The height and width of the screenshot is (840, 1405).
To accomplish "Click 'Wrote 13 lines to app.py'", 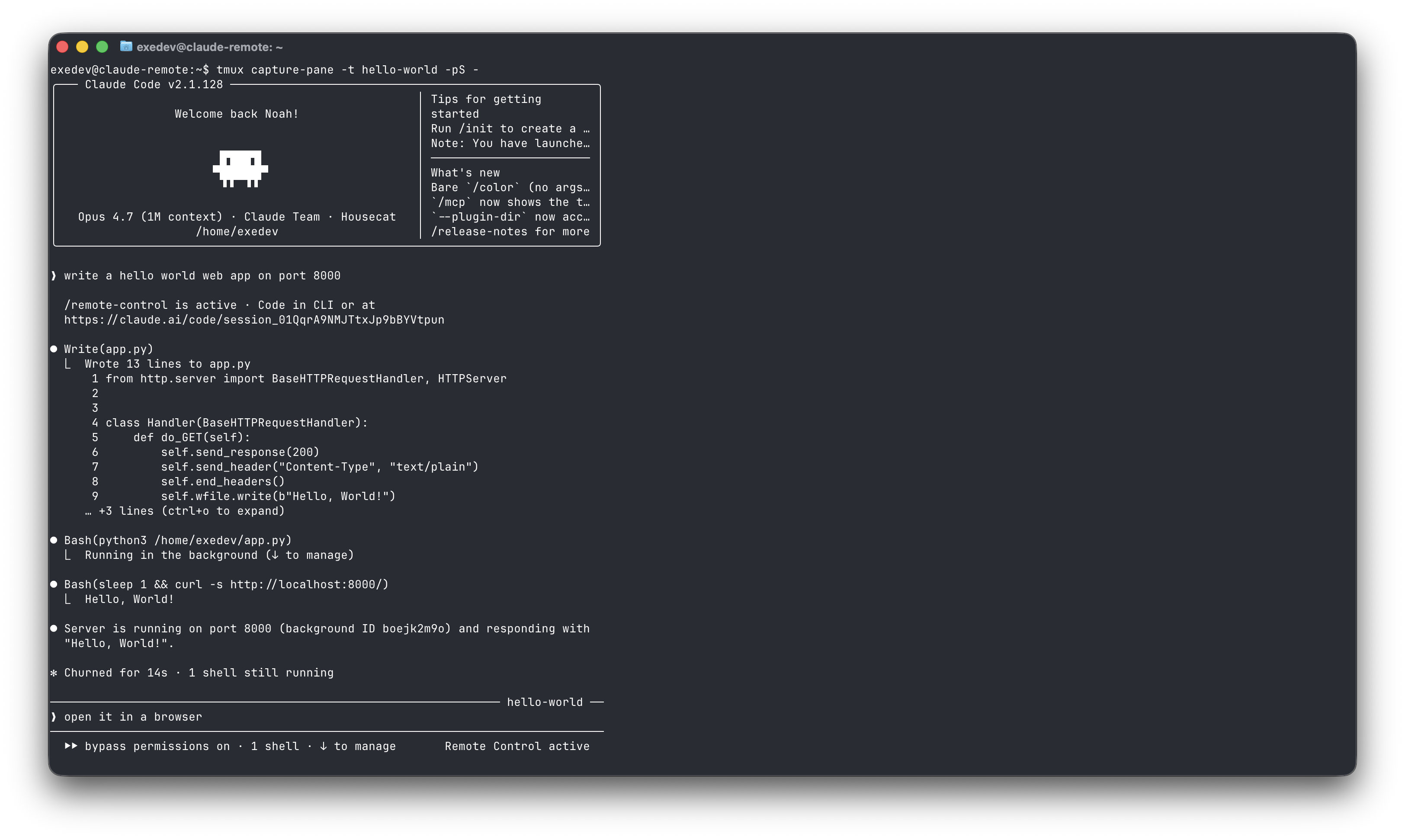I will click(167, 364).
